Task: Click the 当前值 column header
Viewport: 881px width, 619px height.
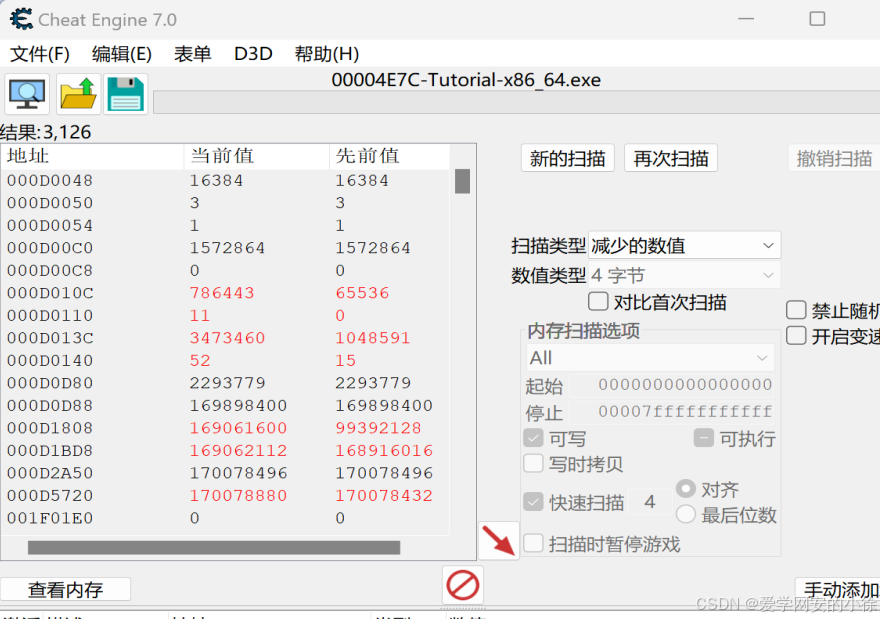Action: (x=257, y=156)
